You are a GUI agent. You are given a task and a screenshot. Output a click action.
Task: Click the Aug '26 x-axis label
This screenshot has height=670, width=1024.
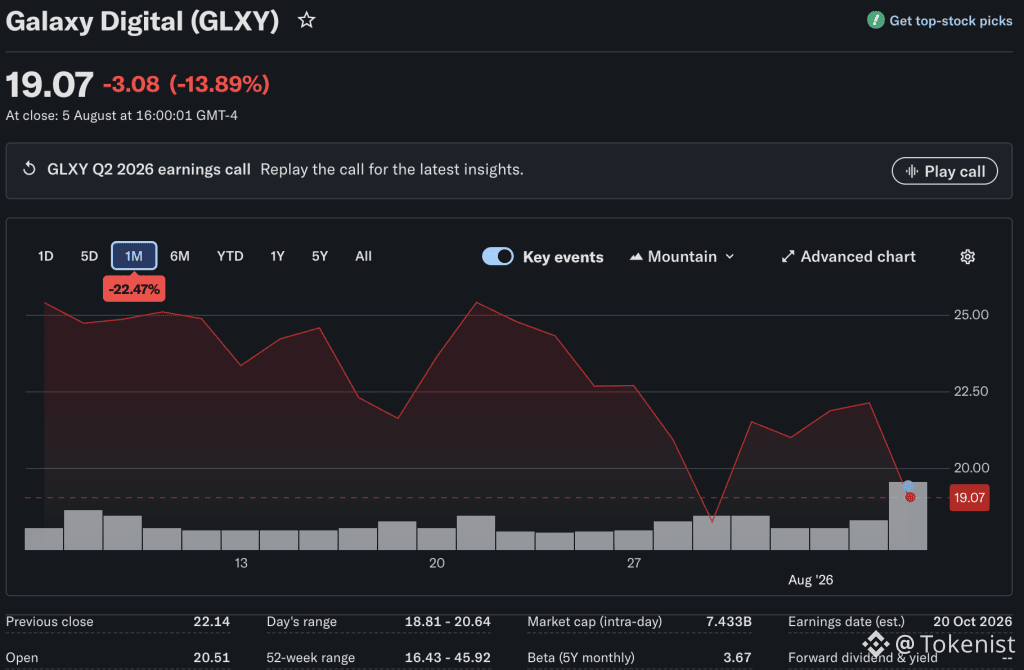click(810, 580)
